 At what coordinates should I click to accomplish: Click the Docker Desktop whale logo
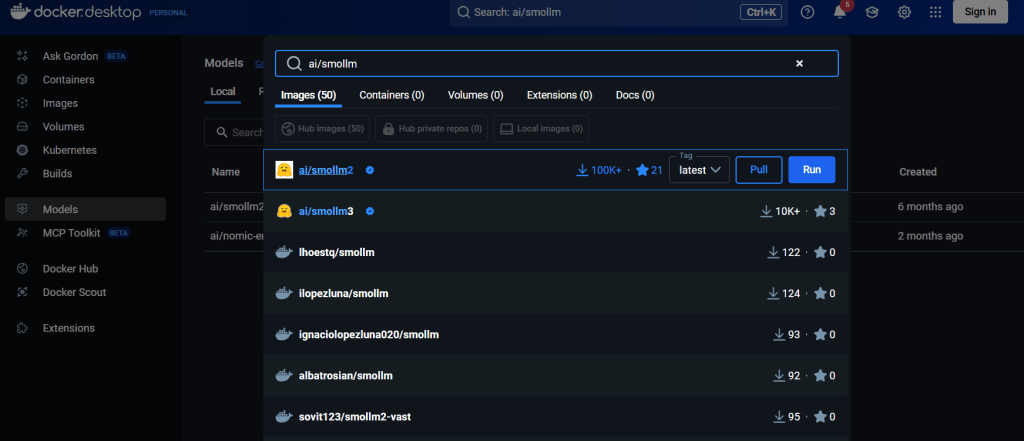pyautogui.click(x=21, y=10)
